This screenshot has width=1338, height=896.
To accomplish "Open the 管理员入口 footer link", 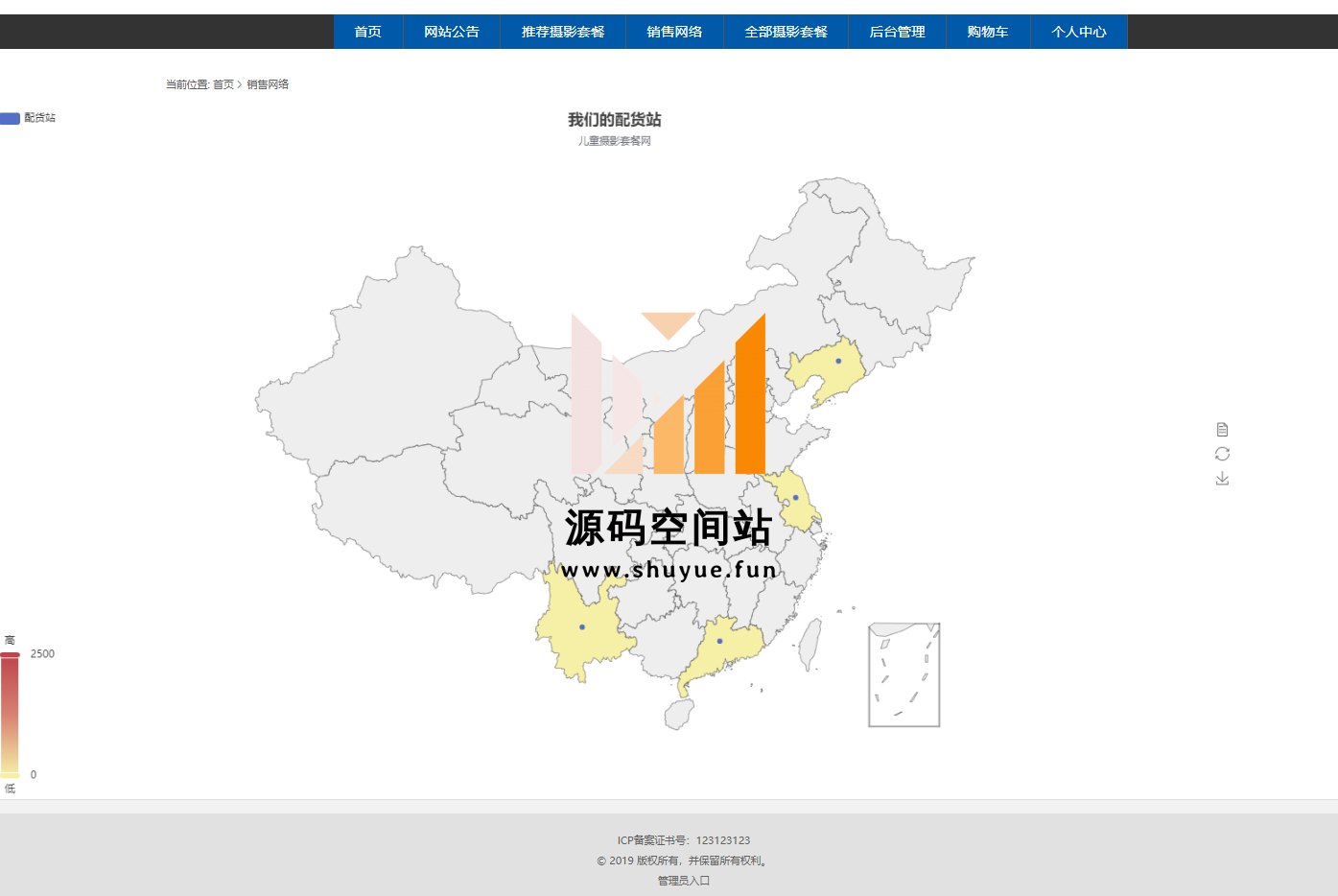I will 684,881.
